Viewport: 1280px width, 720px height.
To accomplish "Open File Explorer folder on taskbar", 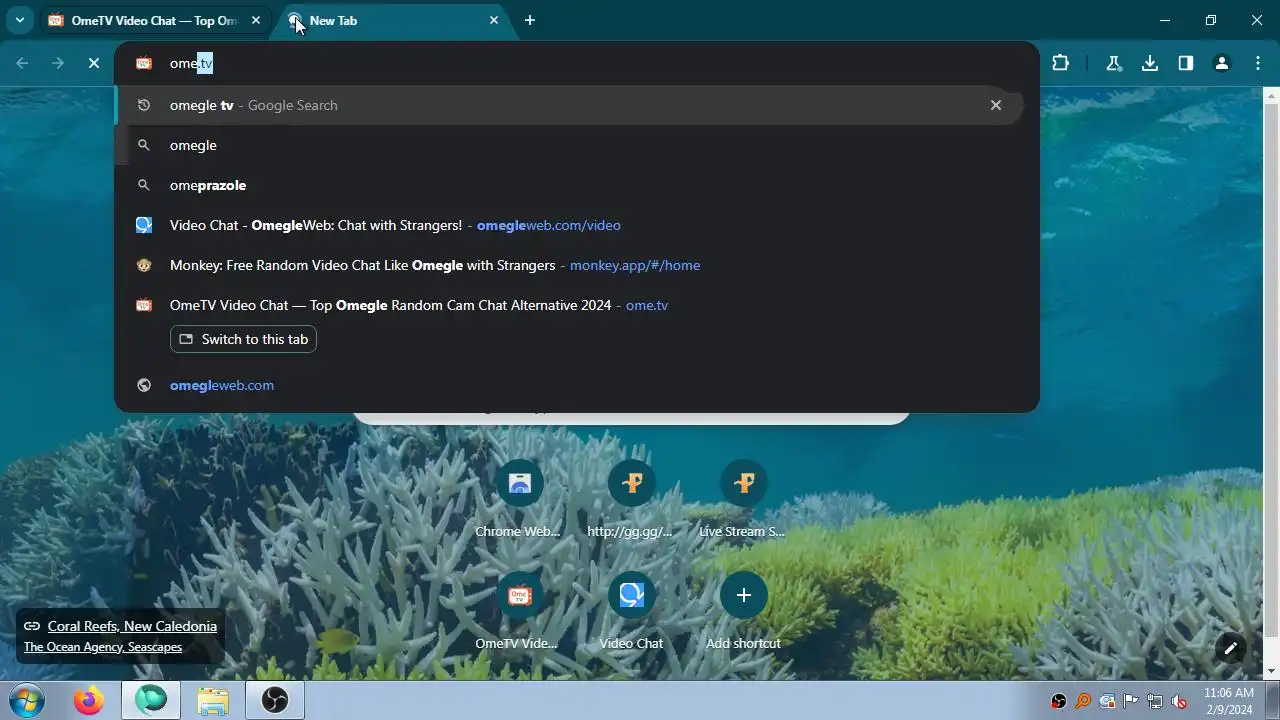I will point(213,701).
